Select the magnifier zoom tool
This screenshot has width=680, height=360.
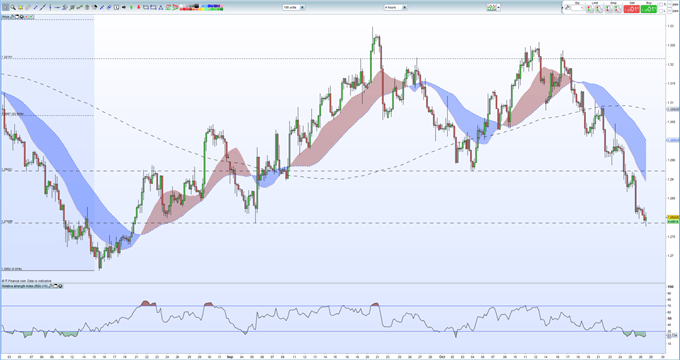coord(13,7)
